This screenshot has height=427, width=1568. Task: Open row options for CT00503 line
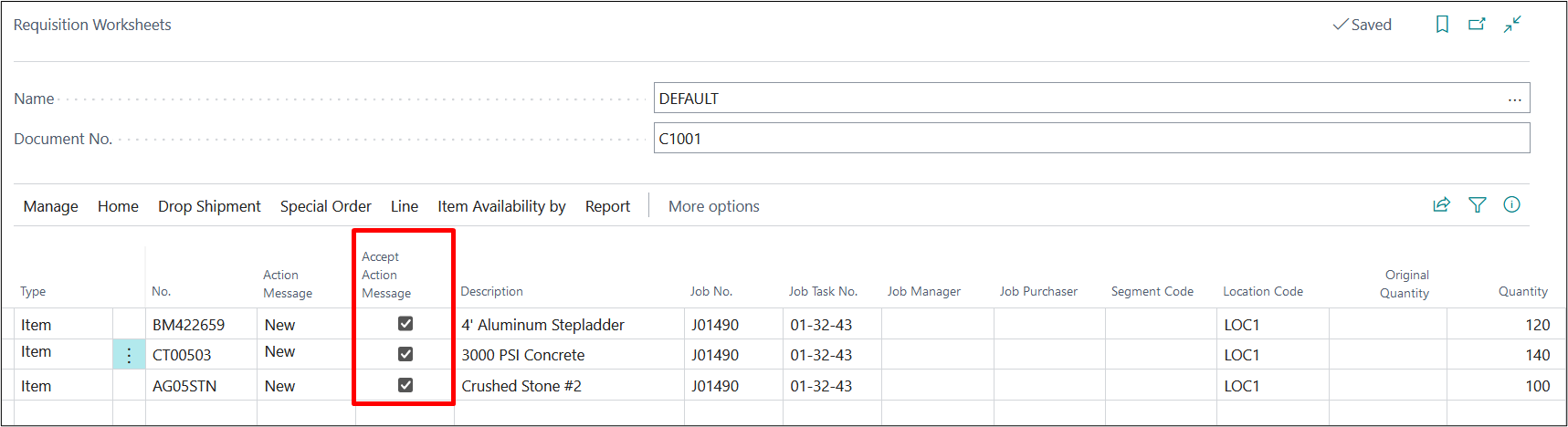pos(129,355)
